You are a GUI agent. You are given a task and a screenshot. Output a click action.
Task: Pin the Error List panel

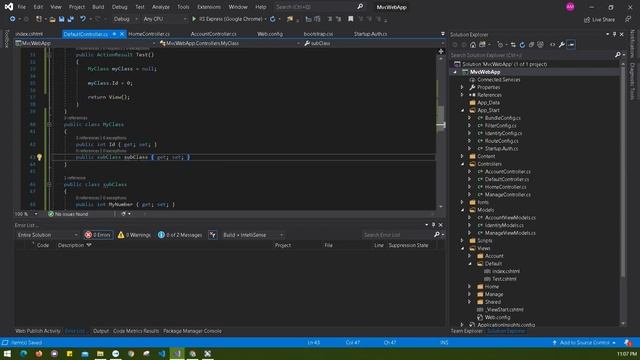point(433,225)
